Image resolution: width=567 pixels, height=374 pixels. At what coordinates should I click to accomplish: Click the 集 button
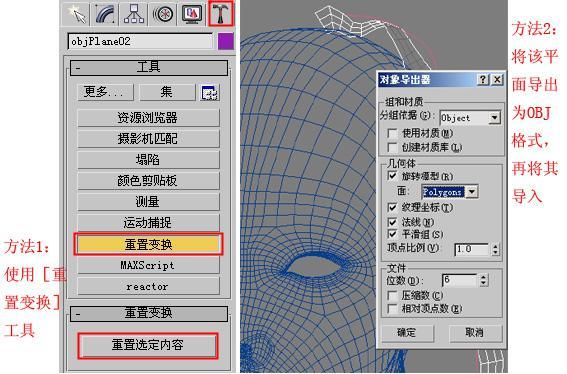[x=167, y=92]
